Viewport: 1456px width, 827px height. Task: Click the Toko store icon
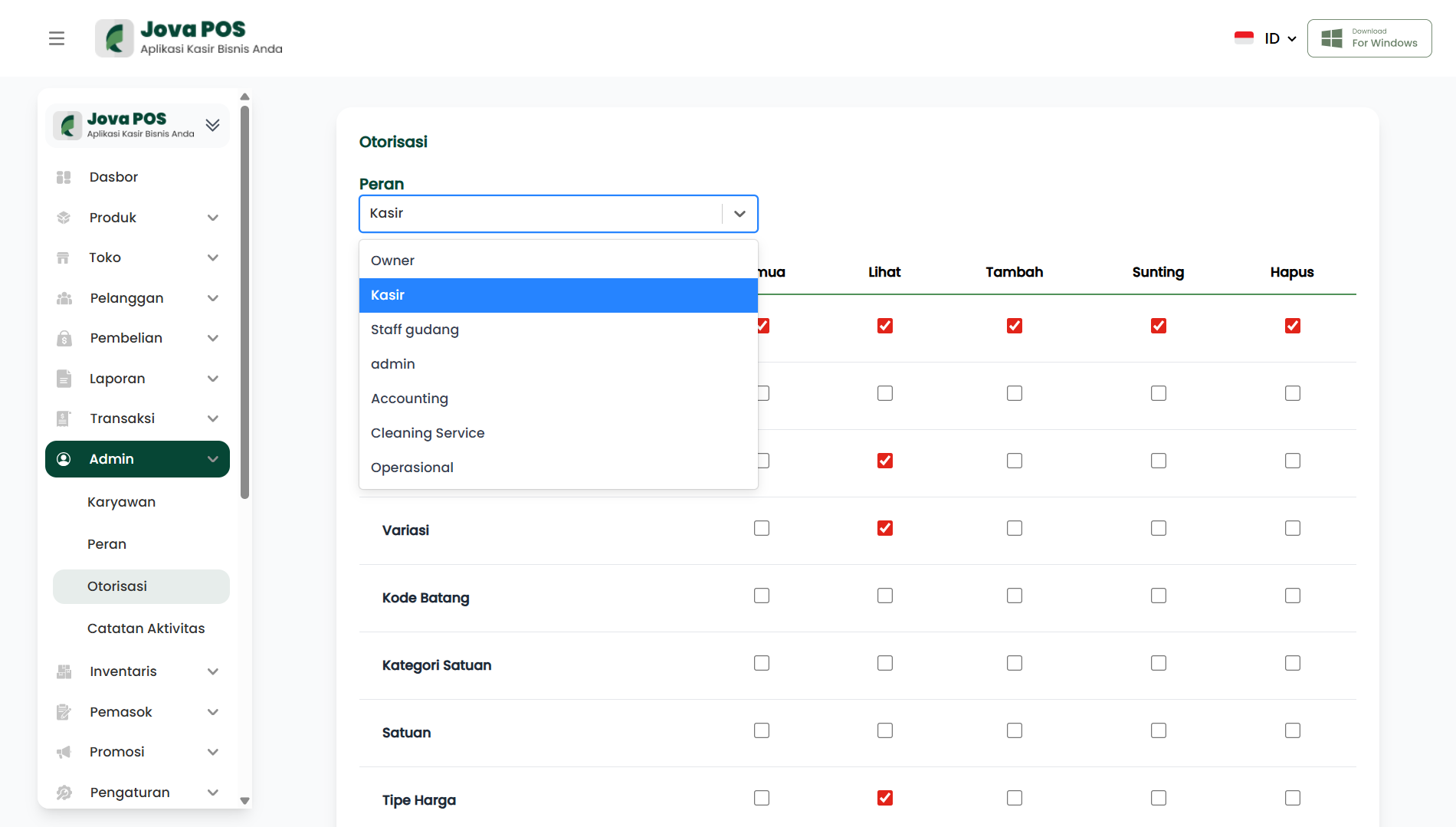coord(64,258)
